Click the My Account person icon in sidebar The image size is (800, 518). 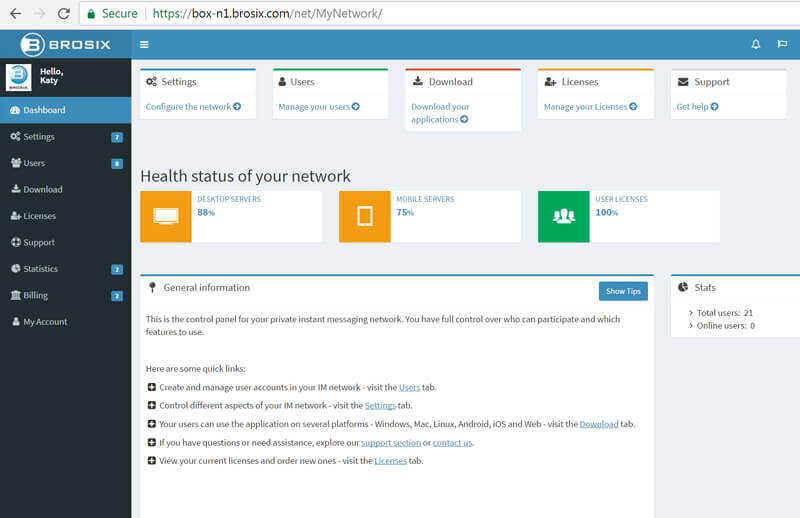point(16,322)
